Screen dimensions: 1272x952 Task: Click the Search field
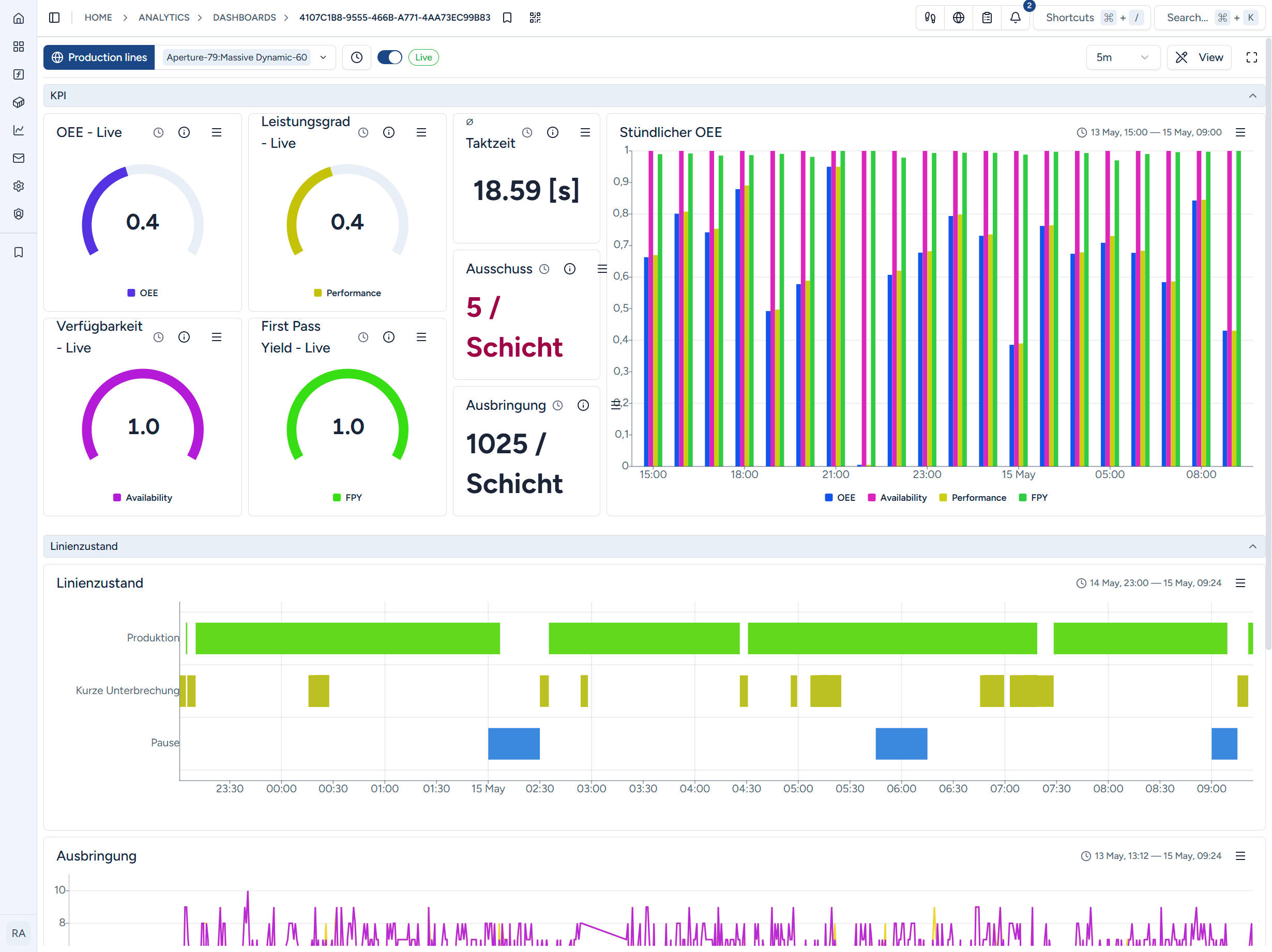(x=1210, y=18)
